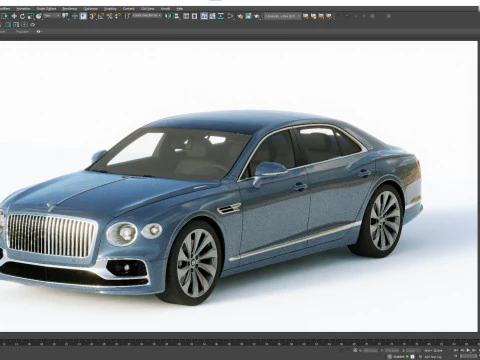Click the eye icon next to the Populate tab

[38, 31]
